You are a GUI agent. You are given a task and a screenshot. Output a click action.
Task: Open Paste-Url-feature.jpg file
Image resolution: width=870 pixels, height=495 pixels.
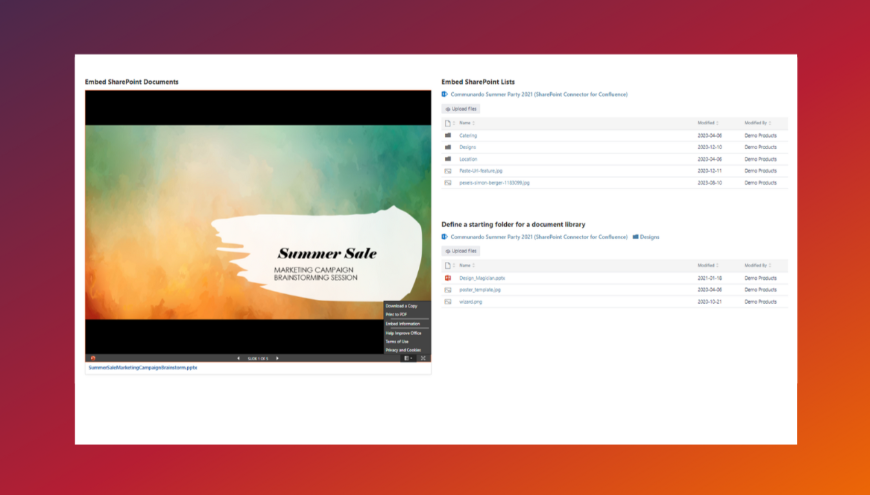480,171
